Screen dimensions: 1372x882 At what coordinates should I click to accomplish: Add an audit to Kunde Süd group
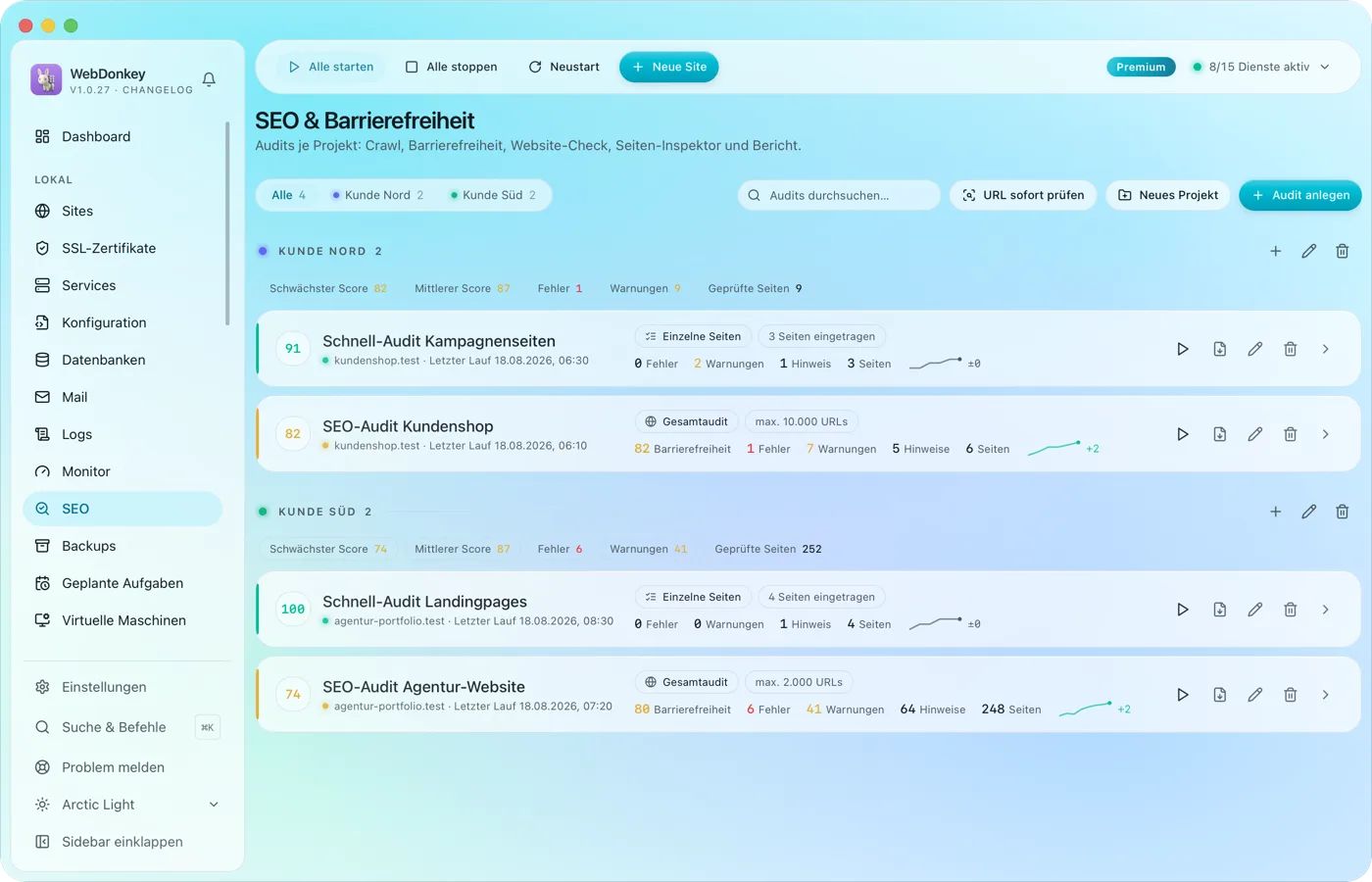[1276, 512]
